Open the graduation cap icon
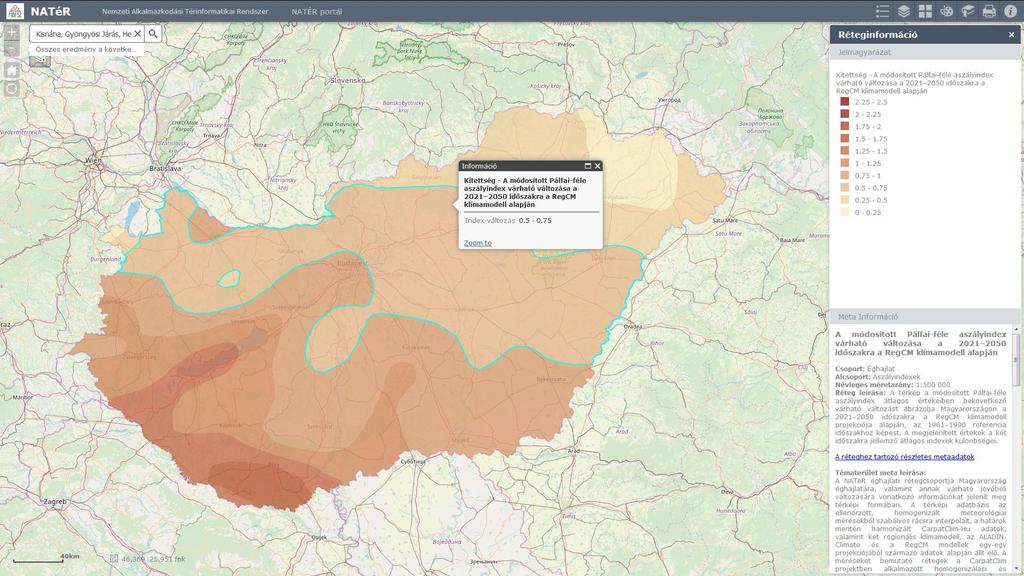Viewport: 1024px width, 576px height. 967,11
